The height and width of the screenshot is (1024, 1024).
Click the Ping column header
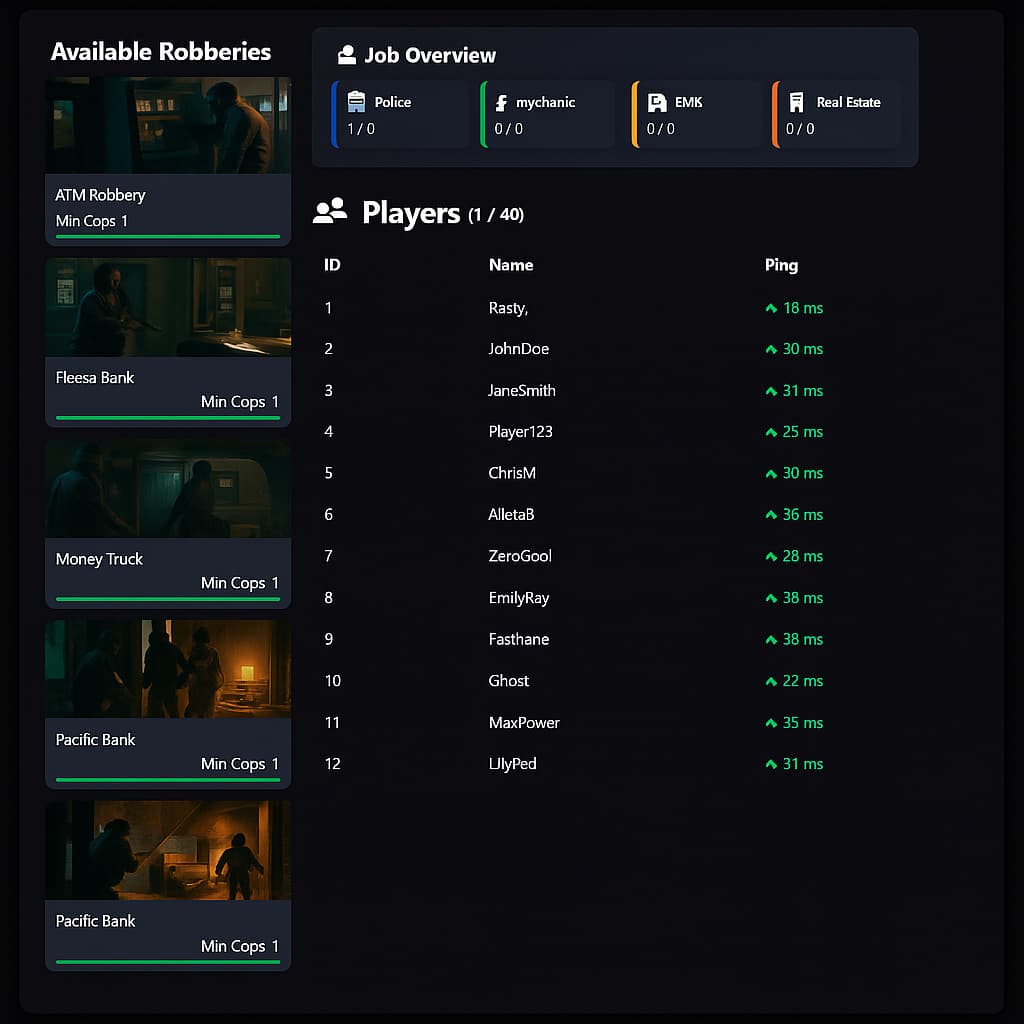tap(781, 265)
